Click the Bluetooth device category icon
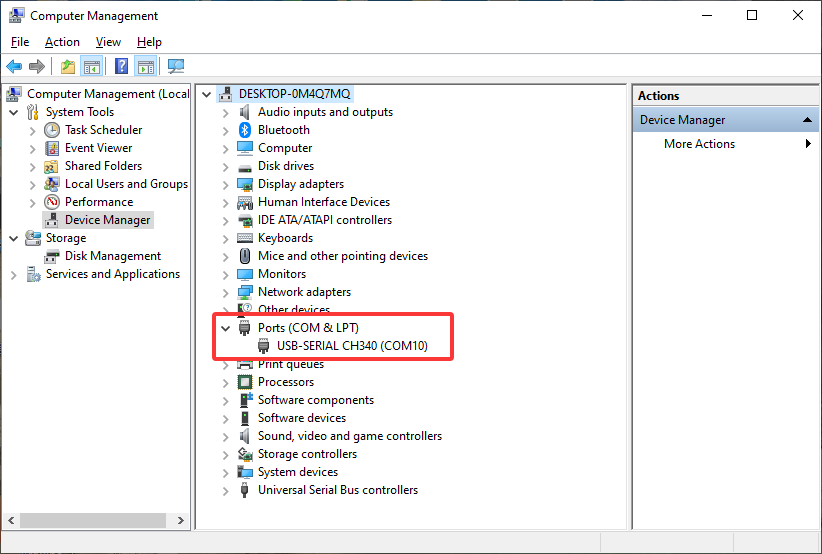The width and height of the screenshot is (822, 554). coord(245,130)
